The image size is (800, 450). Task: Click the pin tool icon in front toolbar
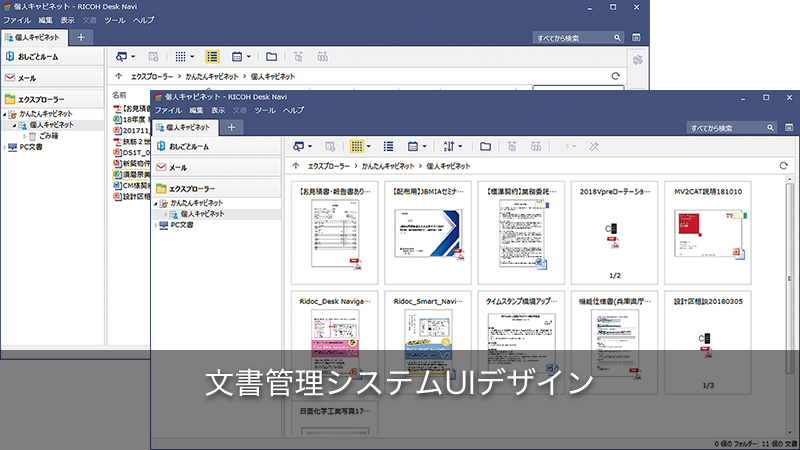[x=594, y=147]
